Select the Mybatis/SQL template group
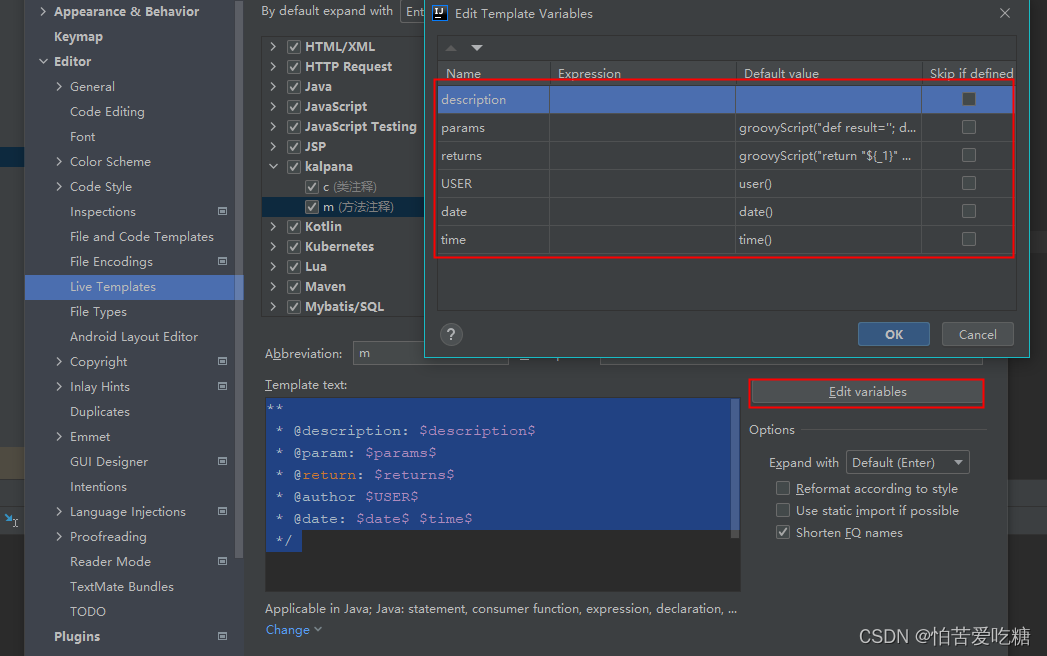This screenshot has height=656, width=1047. point(344,307)
